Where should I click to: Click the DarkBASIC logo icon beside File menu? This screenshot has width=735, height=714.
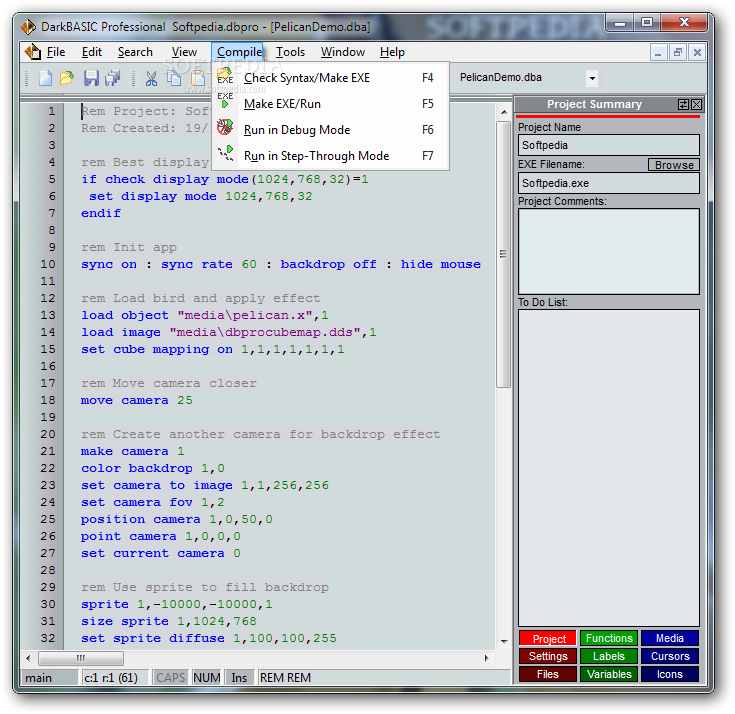[32, 52]
